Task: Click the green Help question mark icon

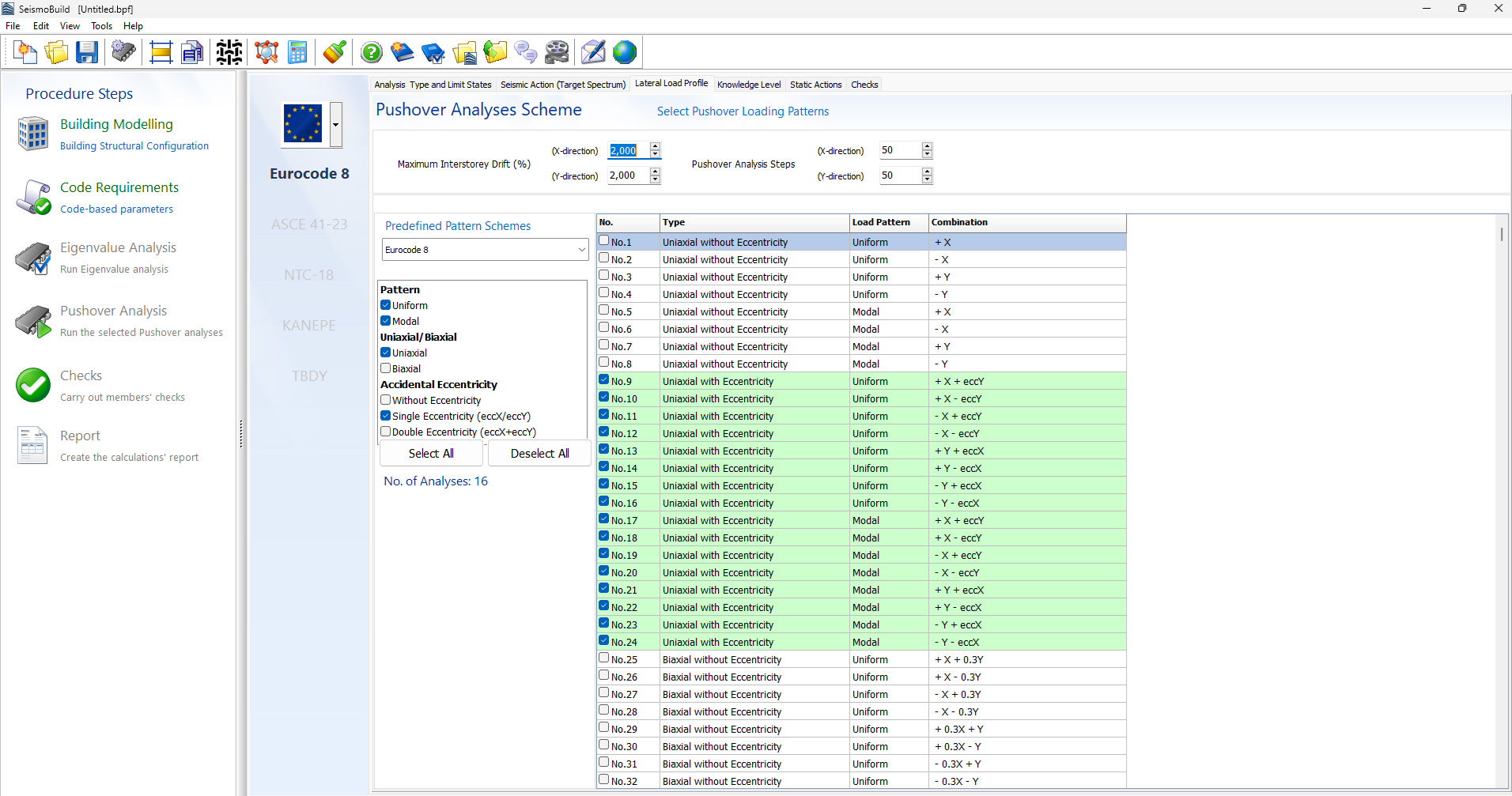Action: pyautogui.click(x=371, y=53)
